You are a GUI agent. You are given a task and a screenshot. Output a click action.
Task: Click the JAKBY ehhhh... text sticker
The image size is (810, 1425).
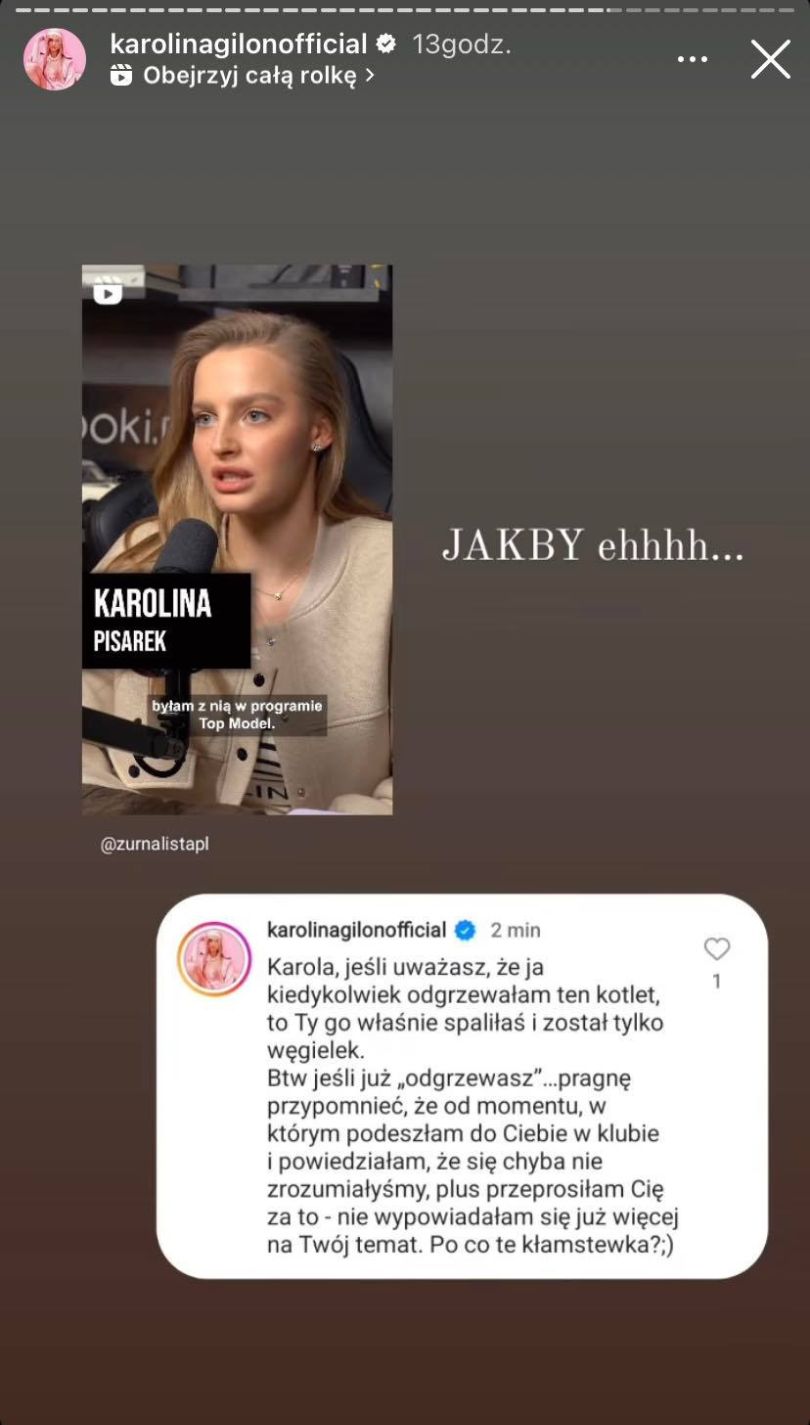[x=593, y=546]
